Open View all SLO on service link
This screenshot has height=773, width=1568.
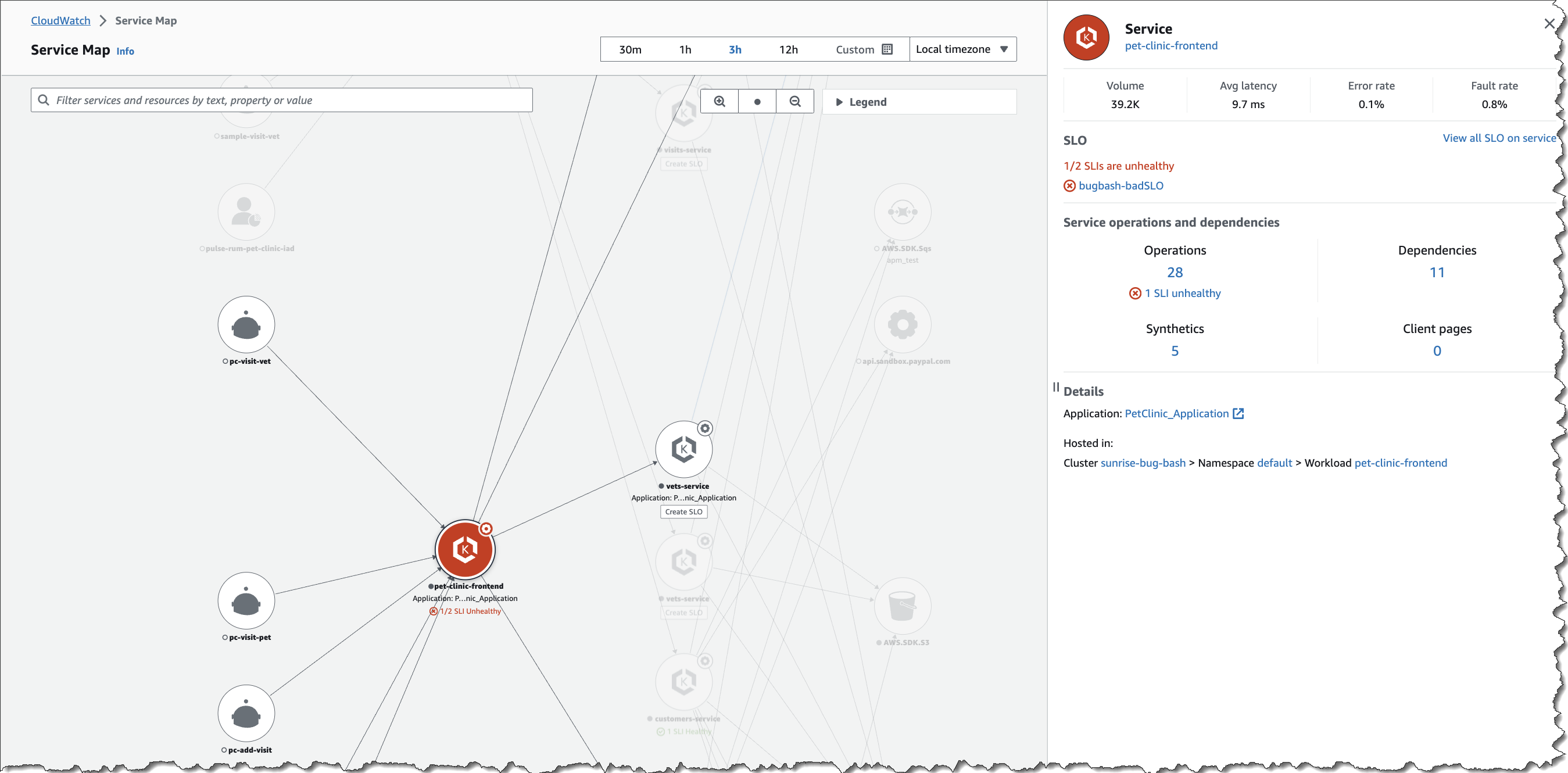pyautogui.click(x=1498, y=138)
